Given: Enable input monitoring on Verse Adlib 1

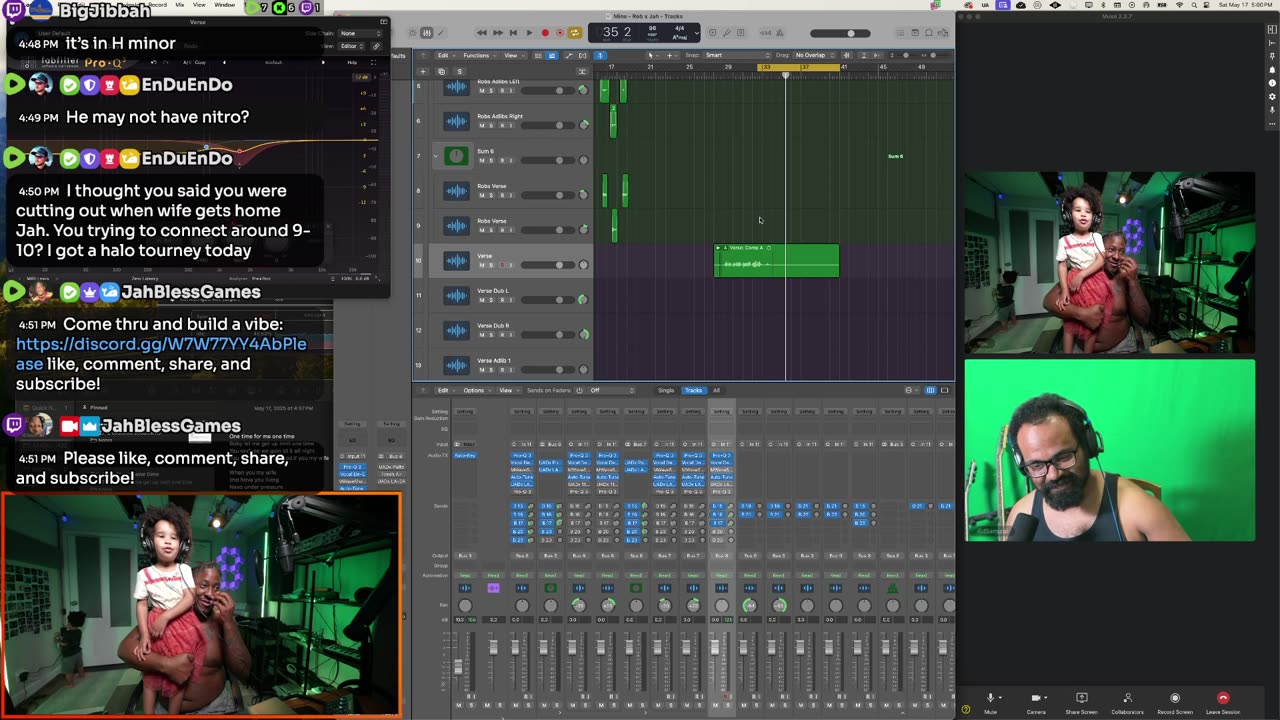Looking at the screenshot, I should (x=511, y=370).
